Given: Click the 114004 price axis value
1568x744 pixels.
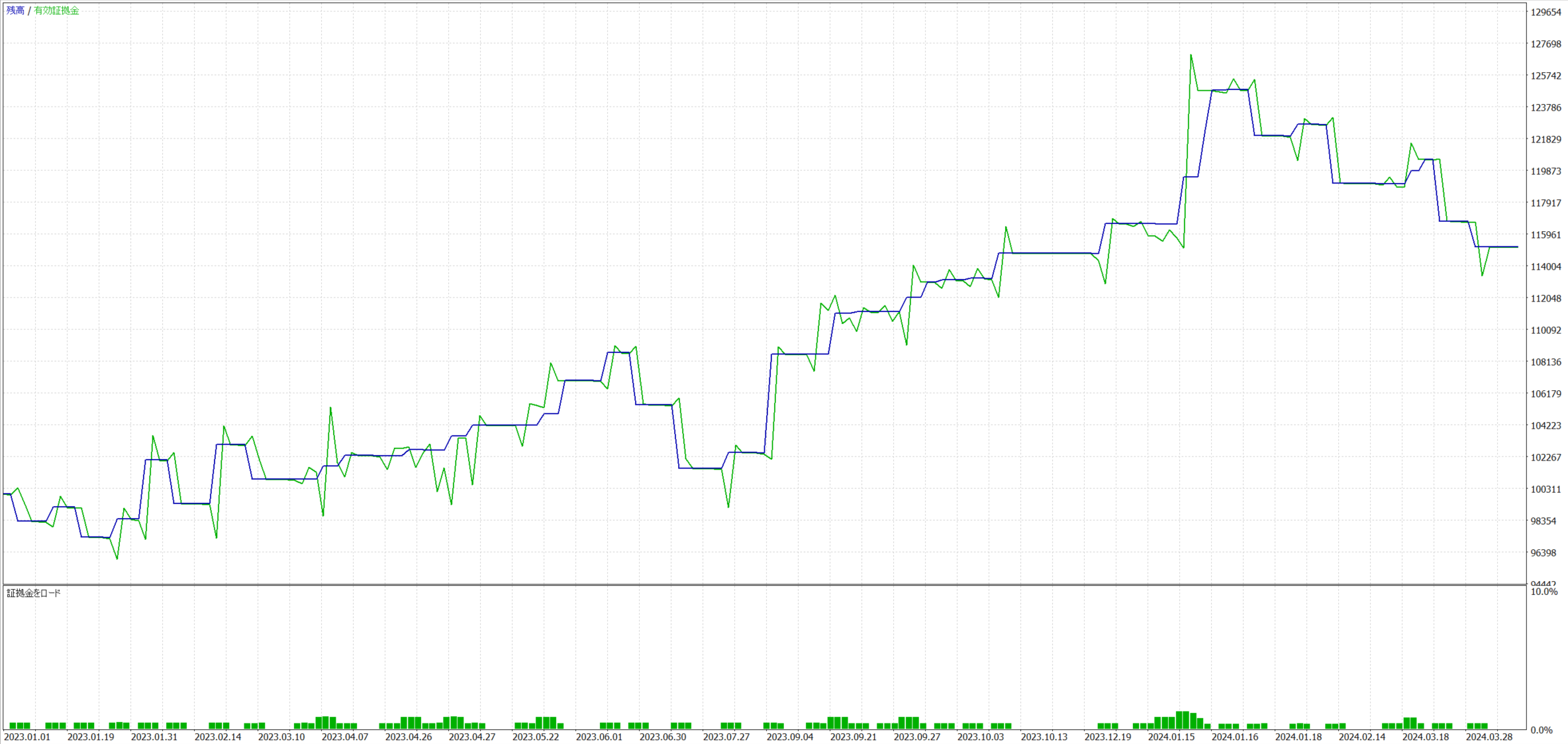Looking at the screenshot, I should tap(1546, 266).
